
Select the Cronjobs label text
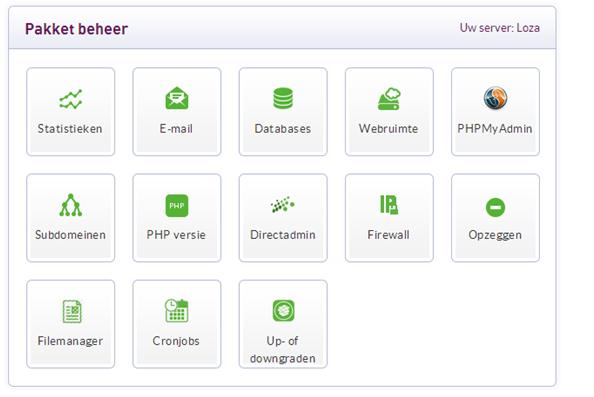click(176, 341)
